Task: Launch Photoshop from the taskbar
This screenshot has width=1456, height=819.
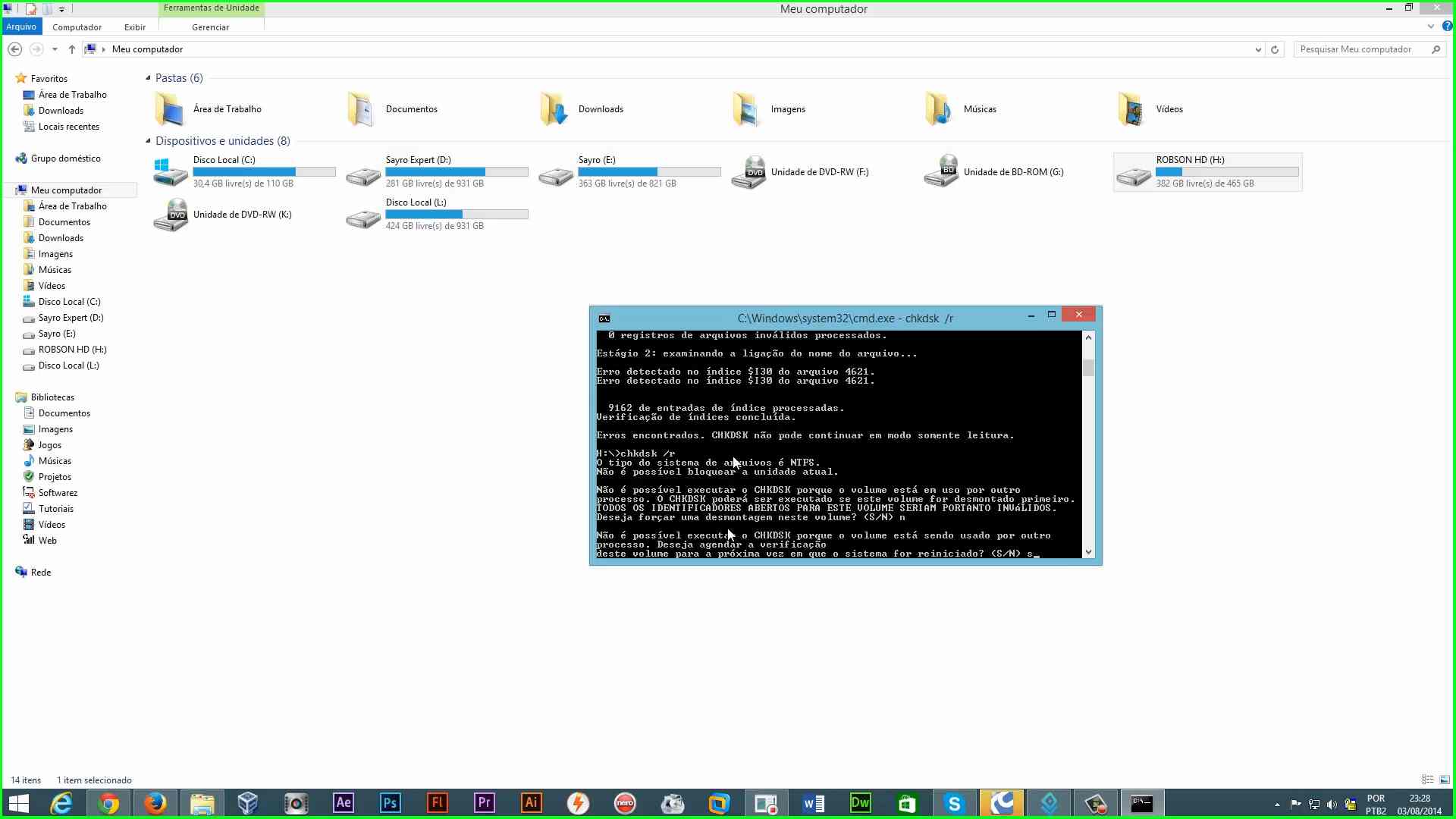Action: pyautogui.click(x=391, y=803)
